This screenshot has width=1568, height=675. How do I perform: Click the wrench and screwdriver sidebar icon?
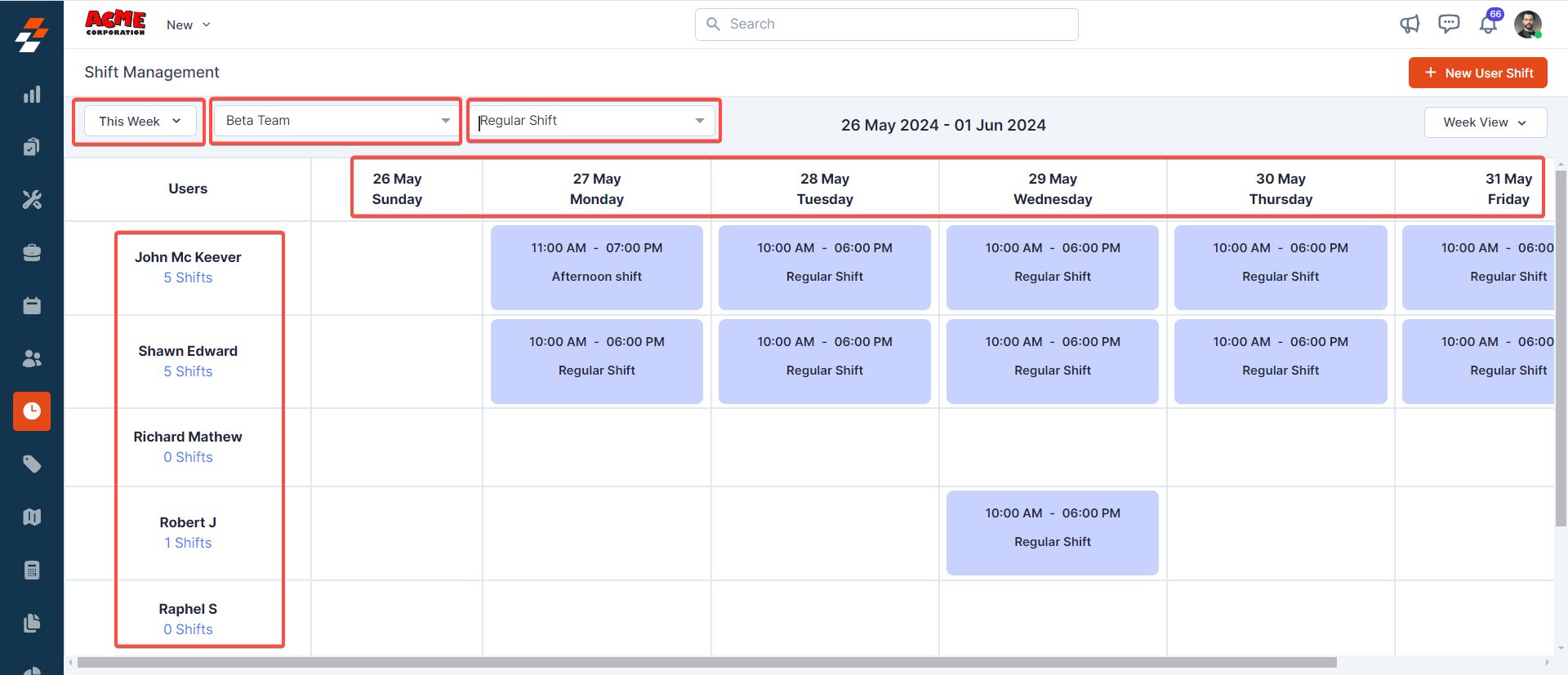(32, 200)
